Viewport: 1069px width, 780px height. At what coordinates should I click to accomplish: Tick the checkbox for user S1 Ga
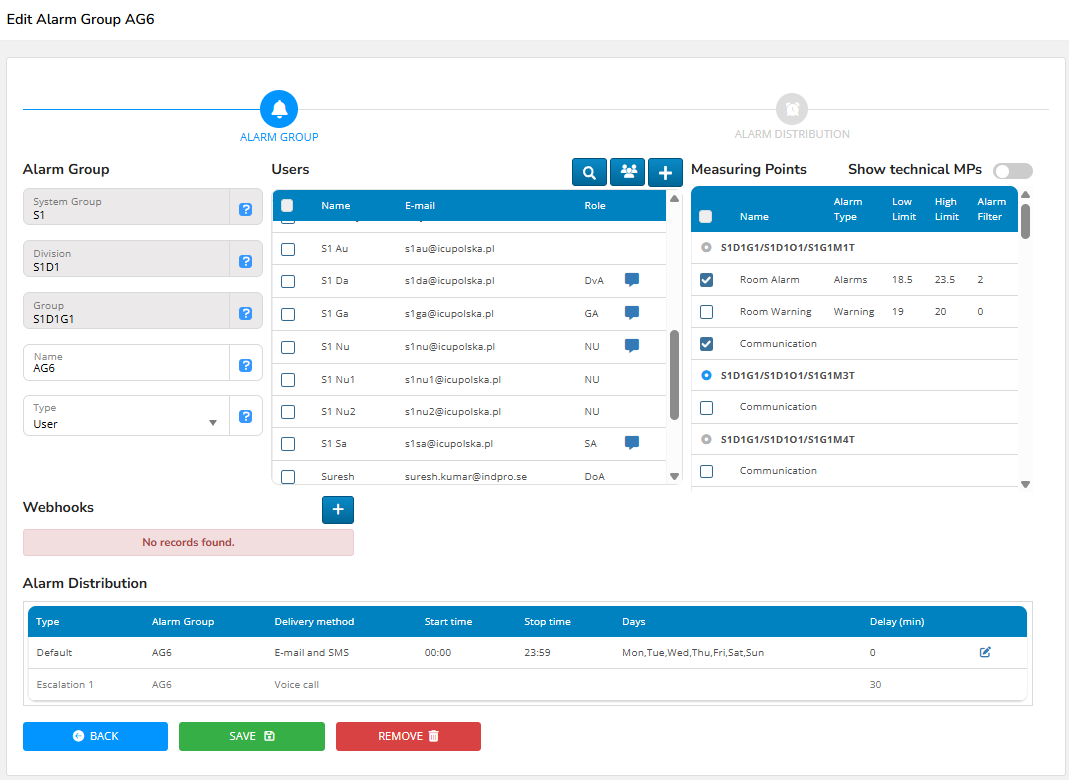(288, 314)
